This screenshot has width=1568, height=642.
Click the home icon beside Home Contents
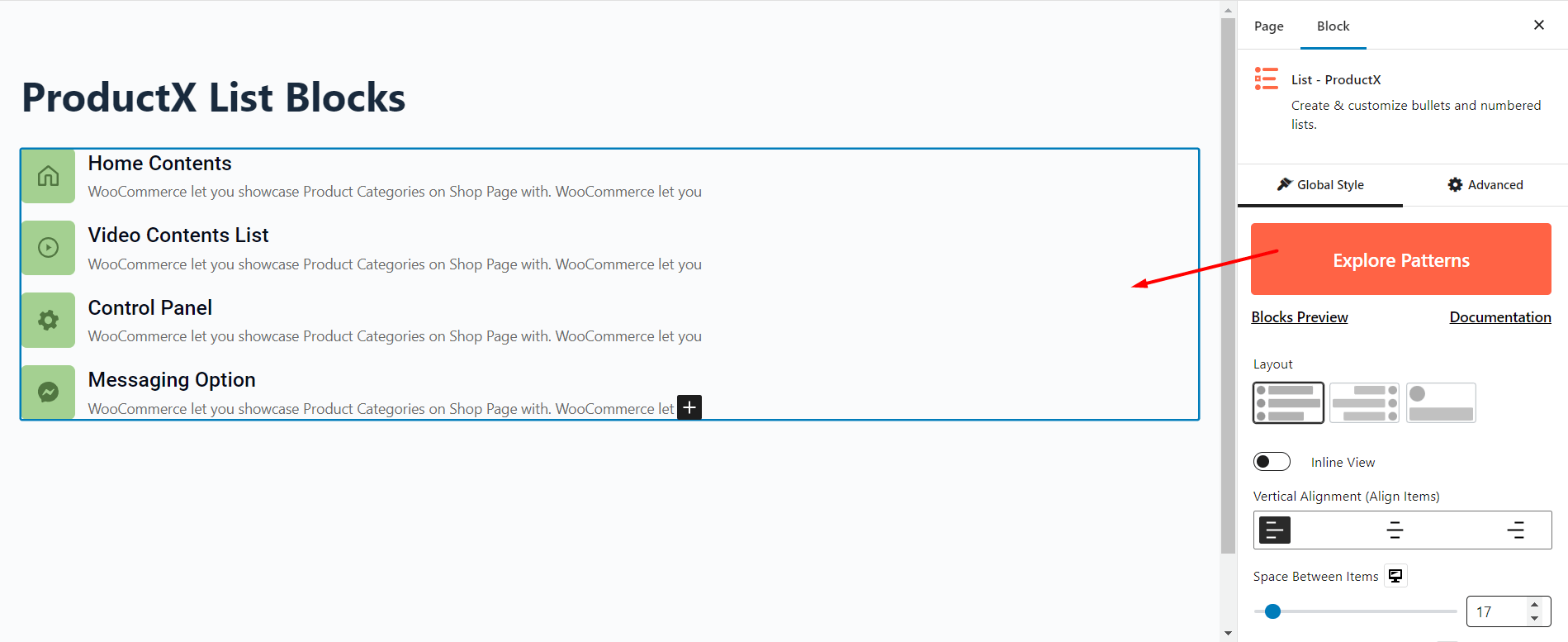(49, 175)
